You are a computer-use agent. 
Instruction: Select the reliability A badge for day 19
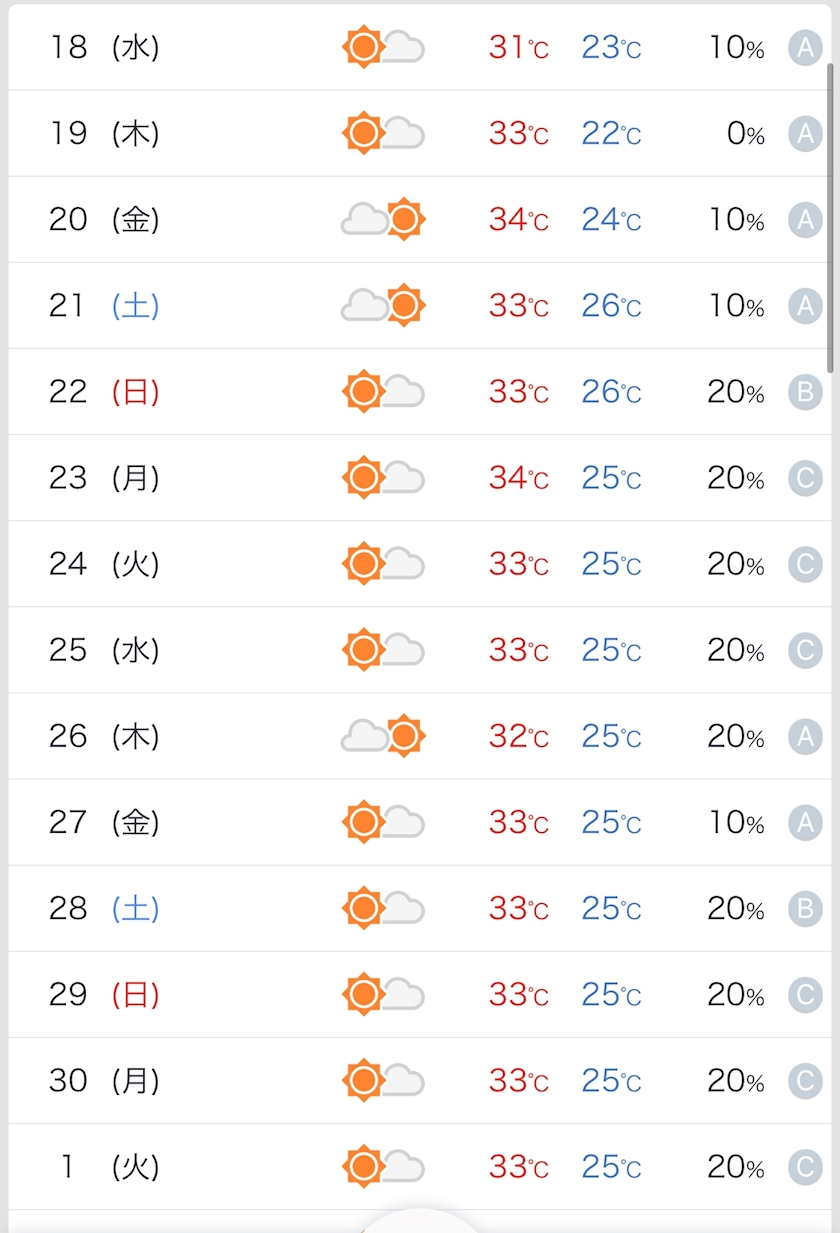click(x=805, y=134)
